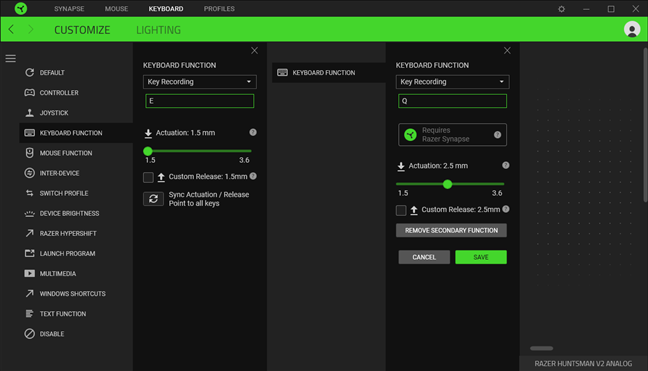Screen dimensions: 648x371
Task: Open the Customize subtab
Action: 82,30
